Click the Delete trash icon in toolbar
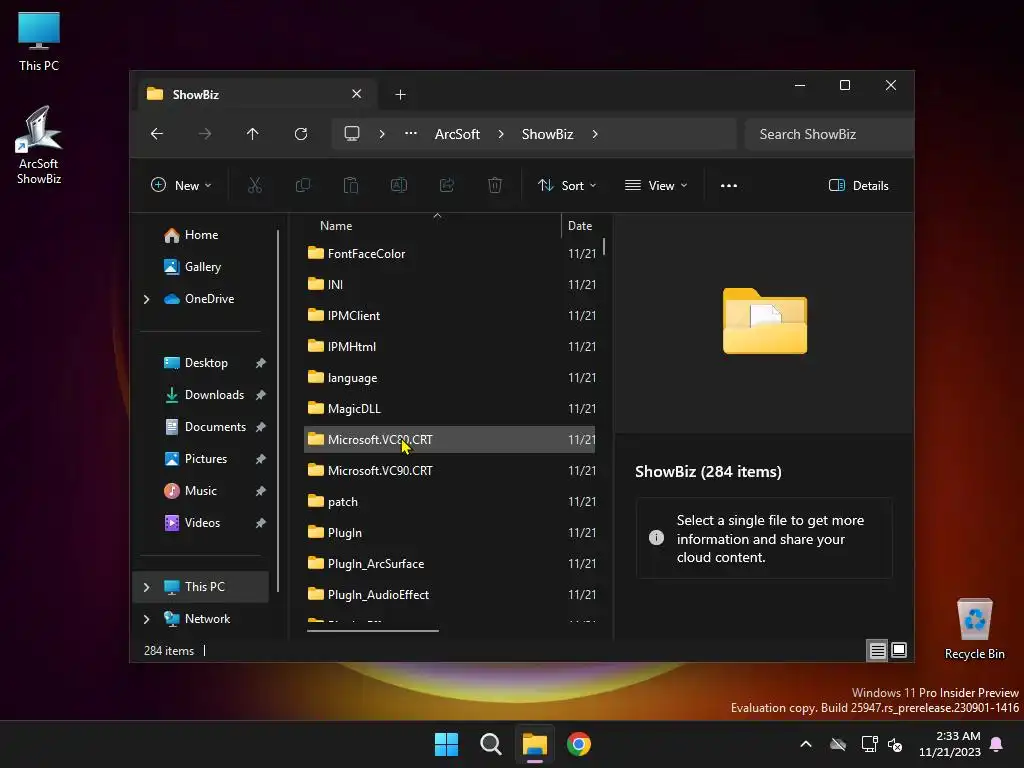Viewport: 1024px width, 768px height. [x=495, y=185]
